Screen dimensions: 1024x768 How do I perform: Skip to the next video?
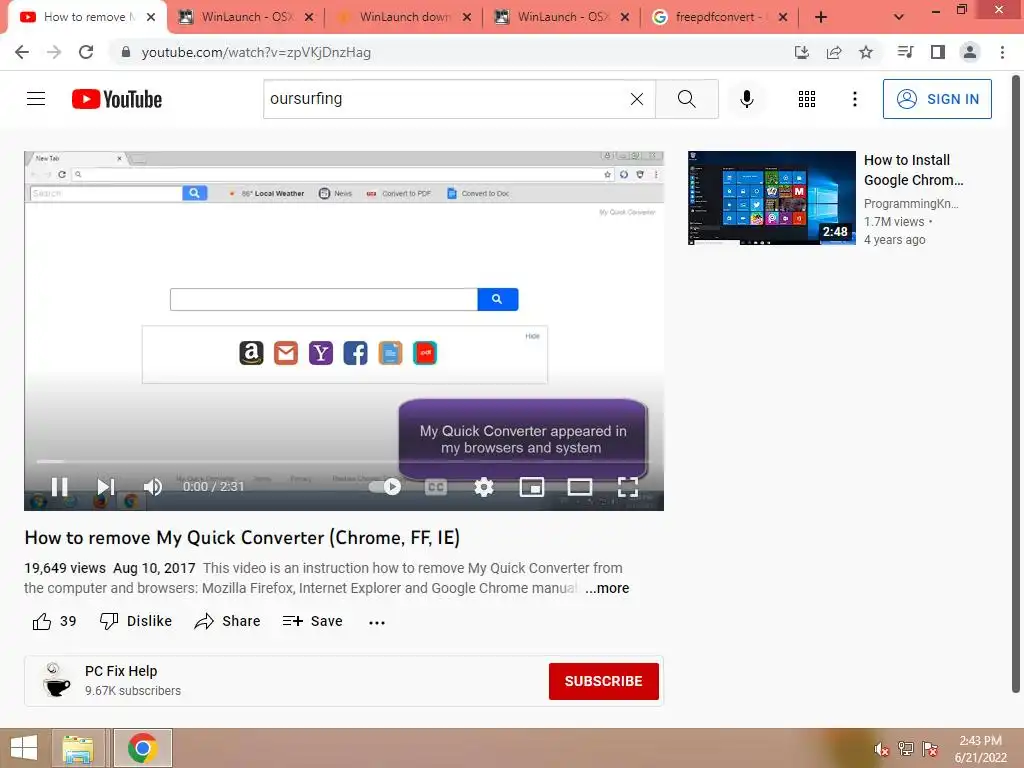coord(106,487)
